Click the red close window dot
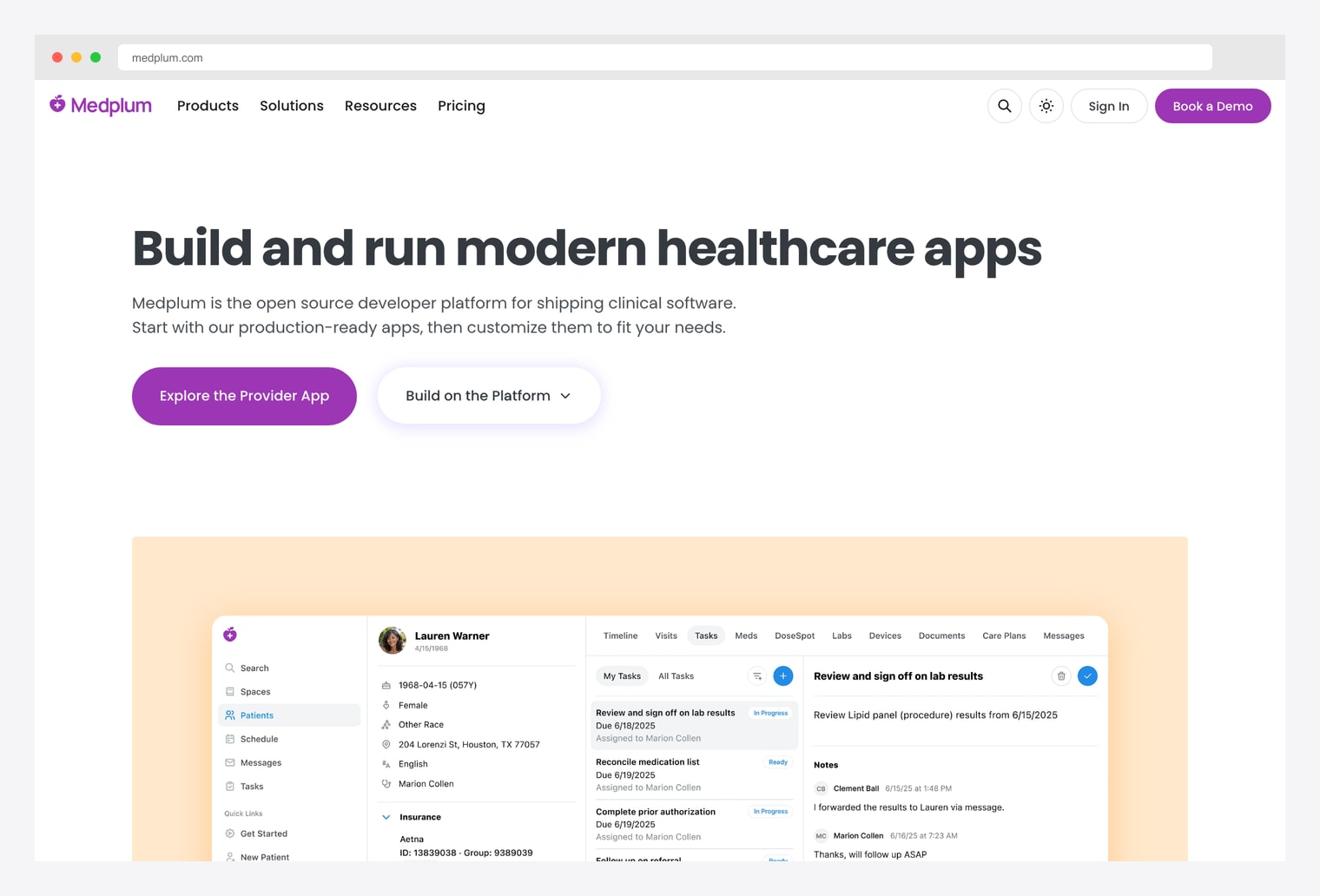 [x=57, y=57]
